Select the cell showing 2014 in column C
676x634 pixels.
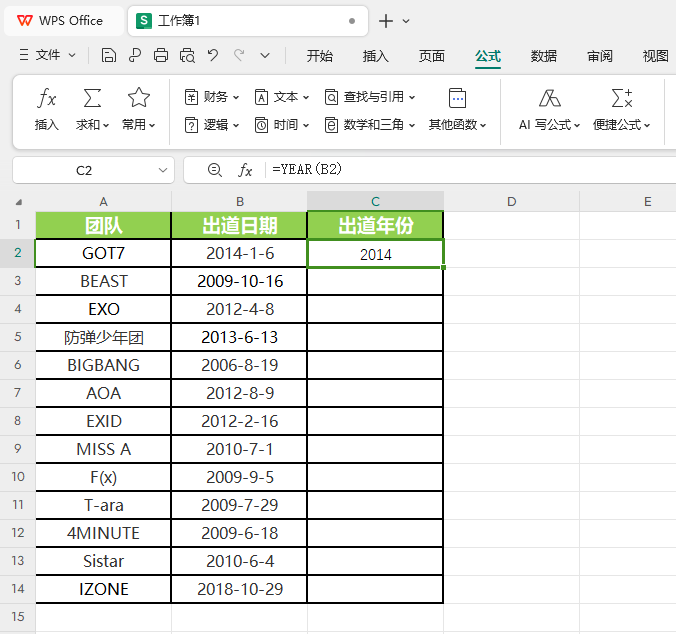point(376,254)
